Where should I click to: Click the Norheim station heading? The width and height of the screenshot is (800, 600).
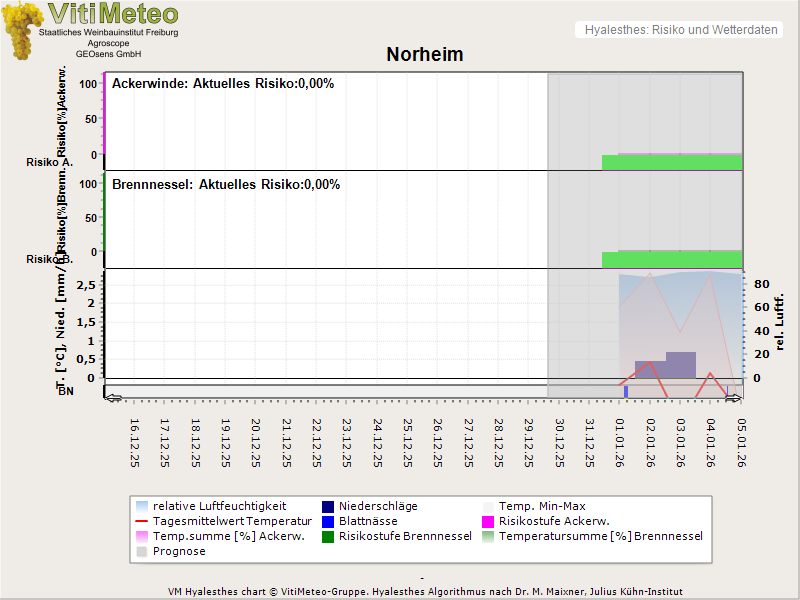tap(425, 55)
